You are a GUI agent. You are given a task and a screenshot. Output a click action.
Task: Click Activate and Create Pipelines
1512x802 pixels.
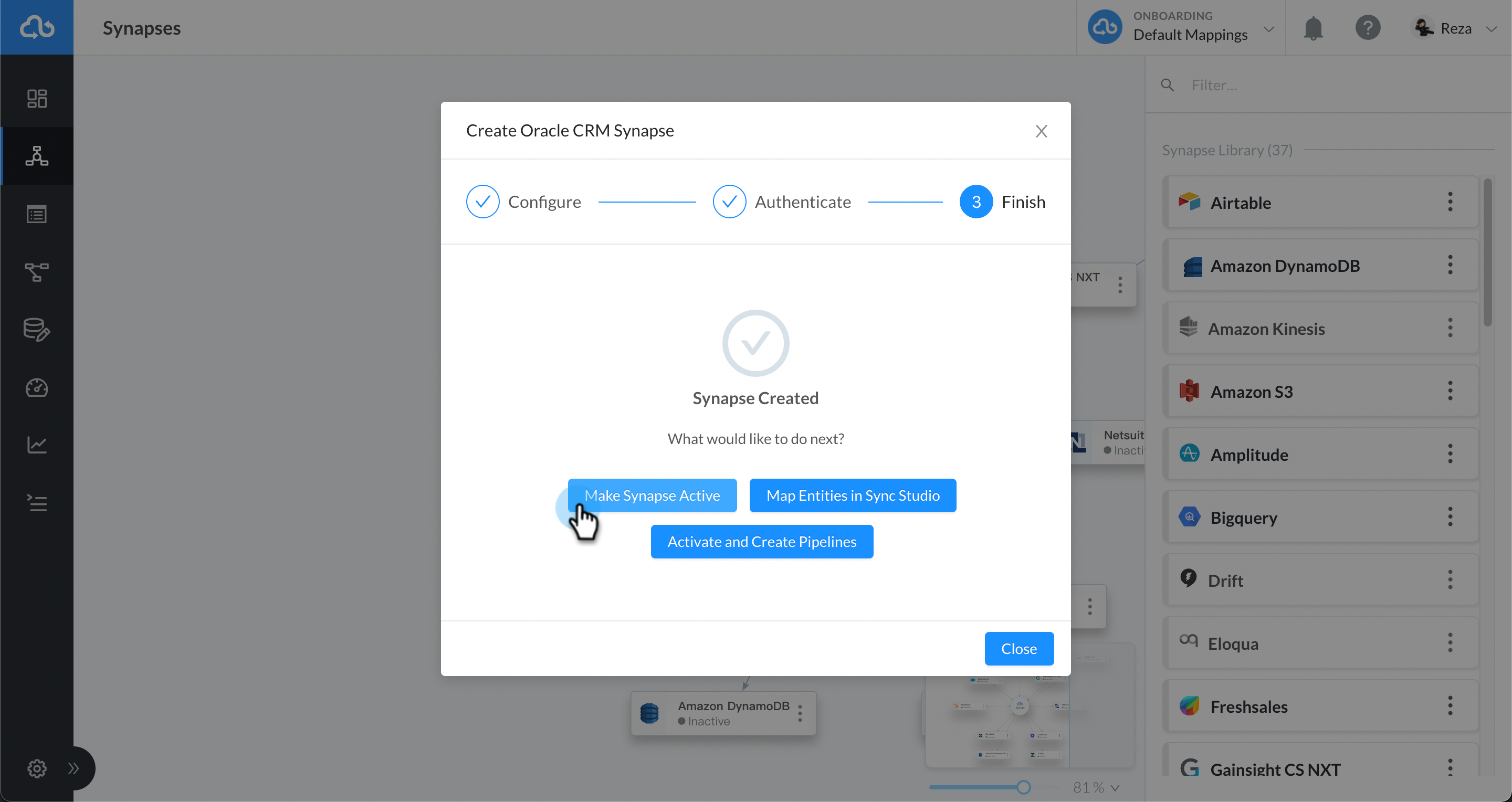coord(761,542)
